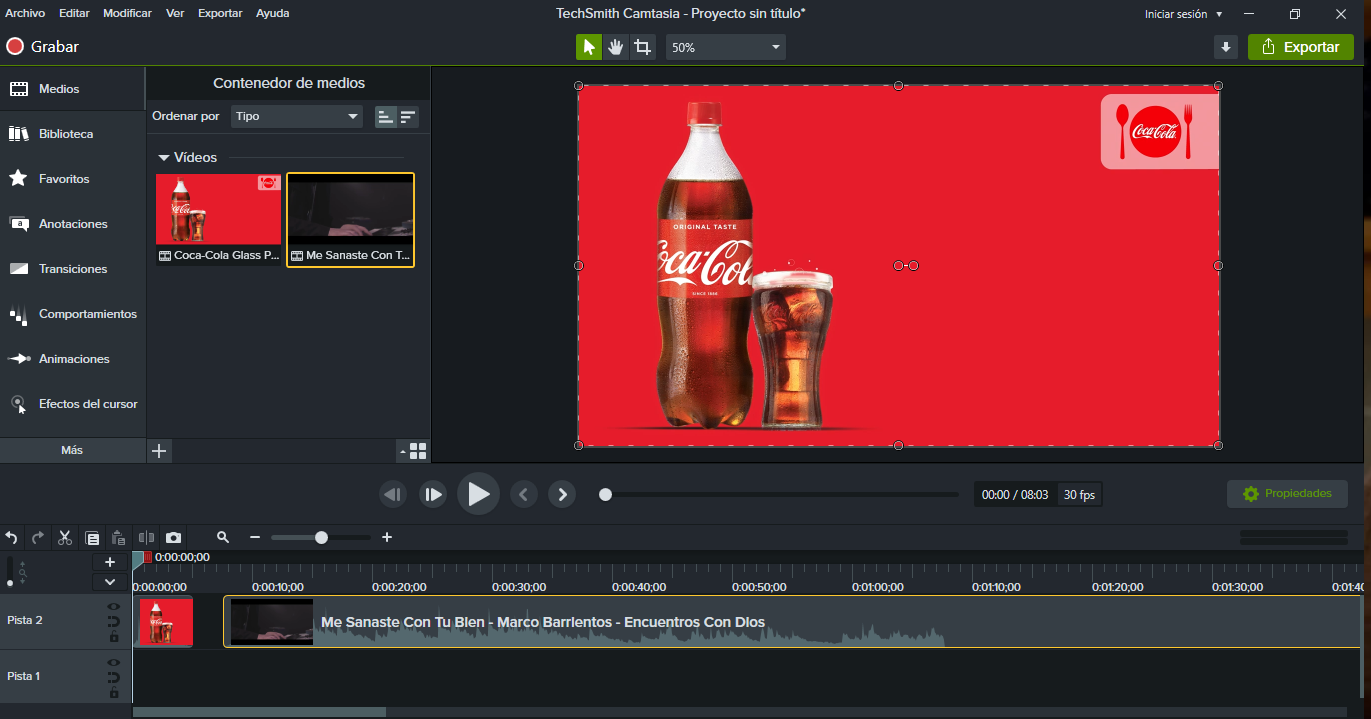Click the download arrow icon beside Exportar

[1226, 47]
